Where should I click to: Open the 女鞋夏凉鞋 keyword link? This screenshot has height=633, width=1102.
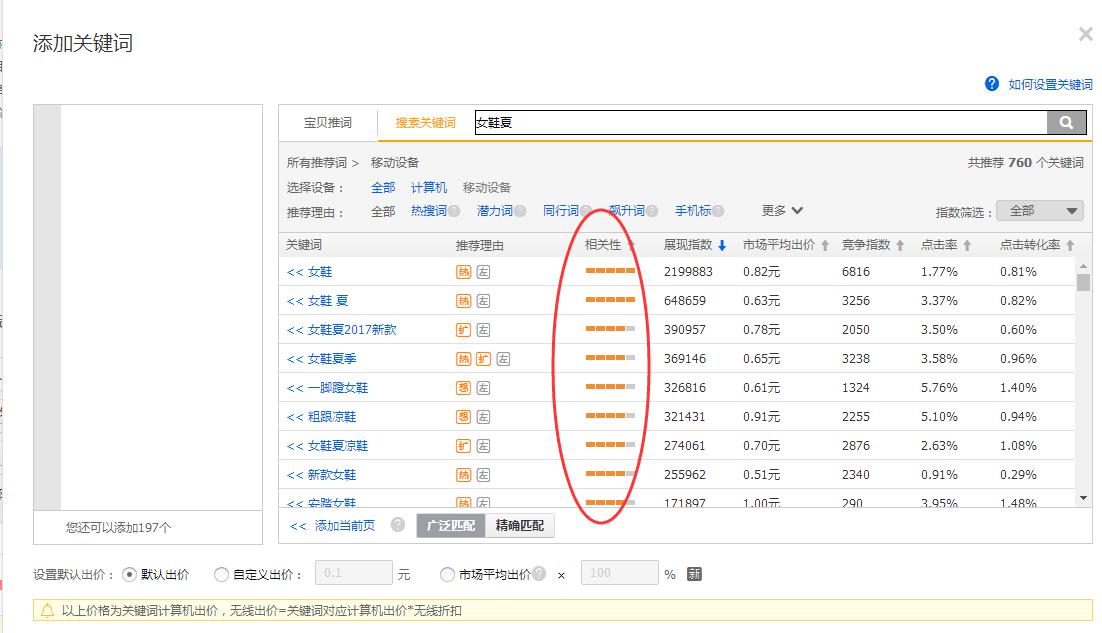[x=339, y=445]
